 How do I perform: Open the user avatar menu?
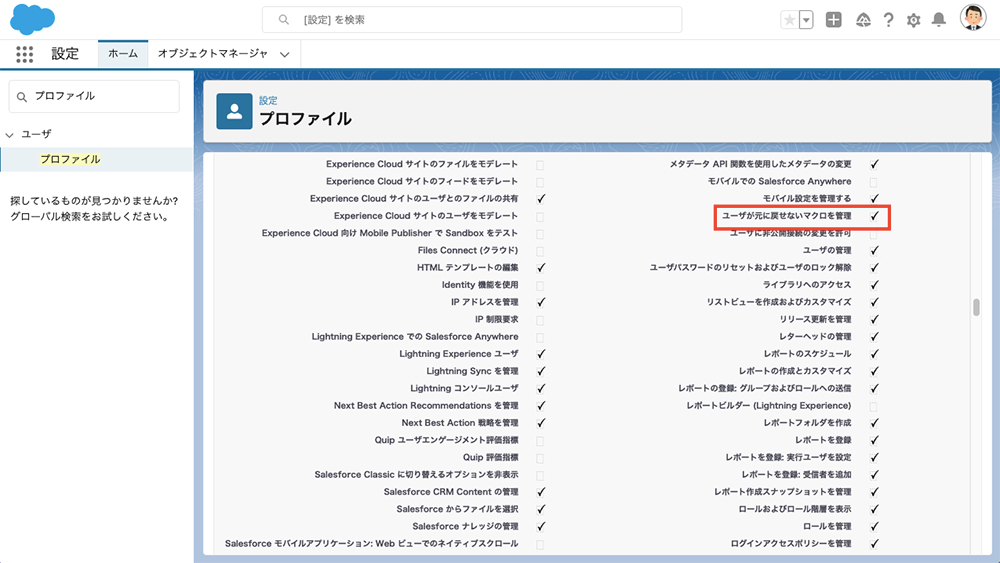click(x=973, y=18)
